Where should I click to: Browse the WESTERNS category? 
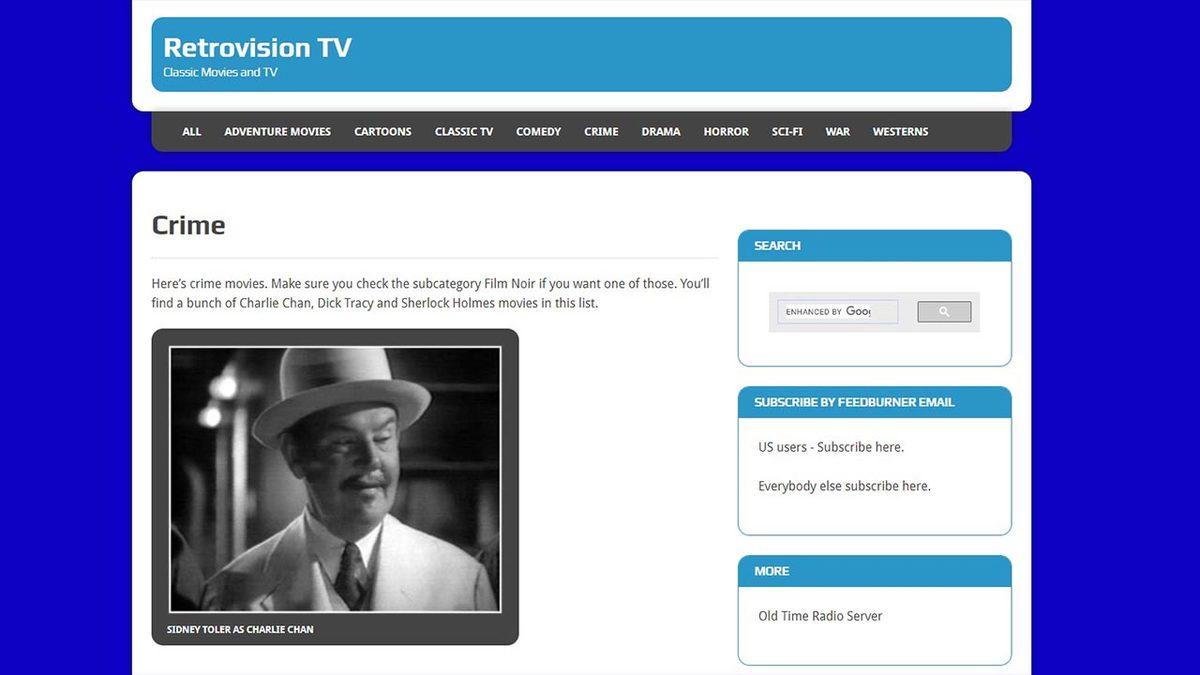point(900,131)
